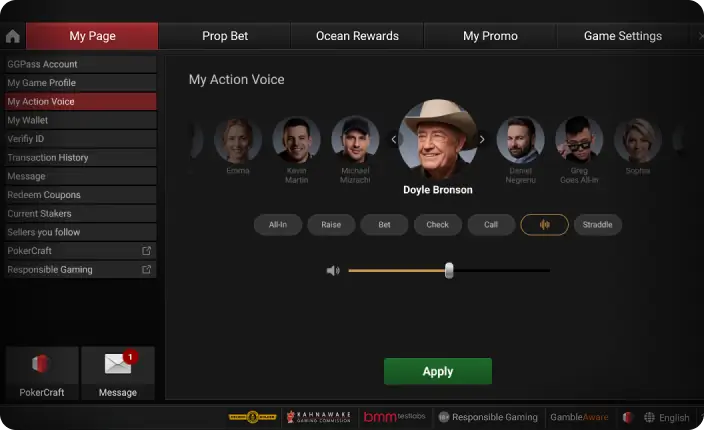This screenshot has width=704, height=430.
Task: Open Sellers you follow in sidebar
Action: click(x=80, y=232)
